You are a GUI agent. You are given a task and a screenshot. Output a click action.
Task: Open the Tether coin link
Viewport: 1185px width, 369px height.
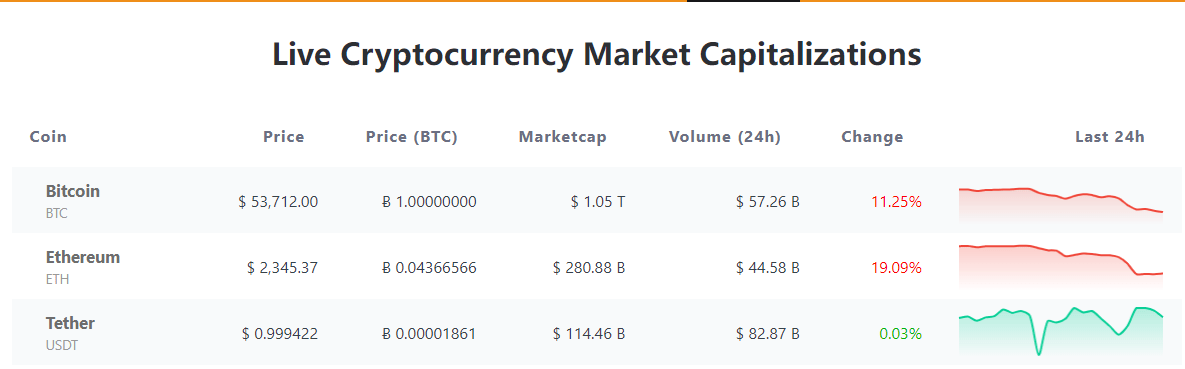click(x=70, y=323)
